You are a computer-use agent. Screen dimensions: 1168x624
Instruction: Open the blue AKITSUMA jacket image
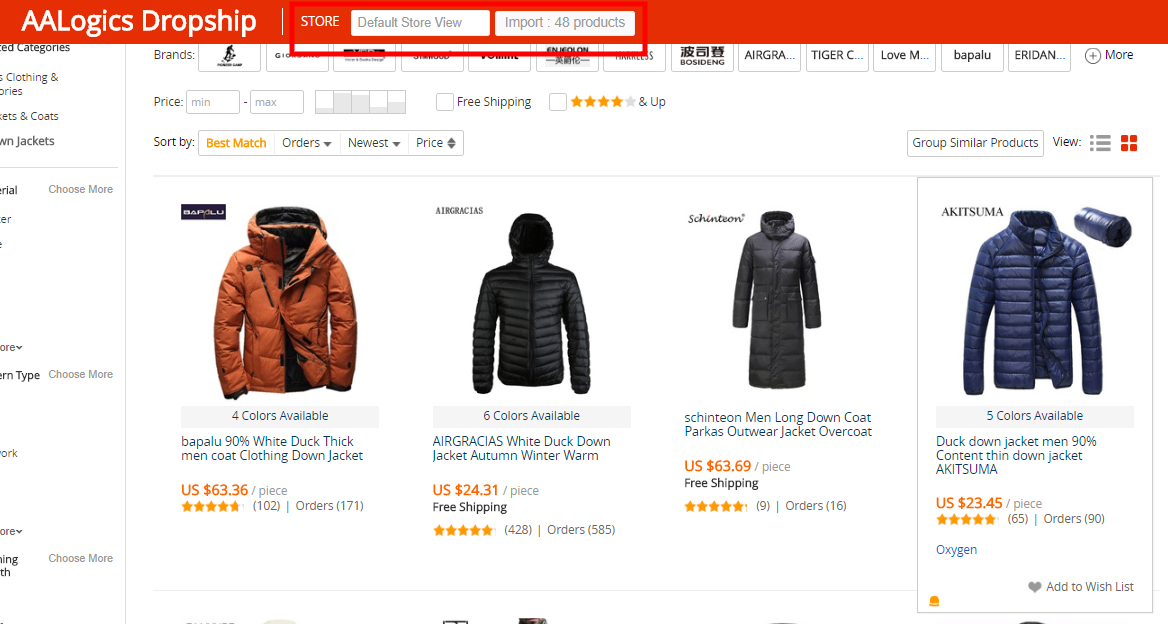tap(1032, 302)
